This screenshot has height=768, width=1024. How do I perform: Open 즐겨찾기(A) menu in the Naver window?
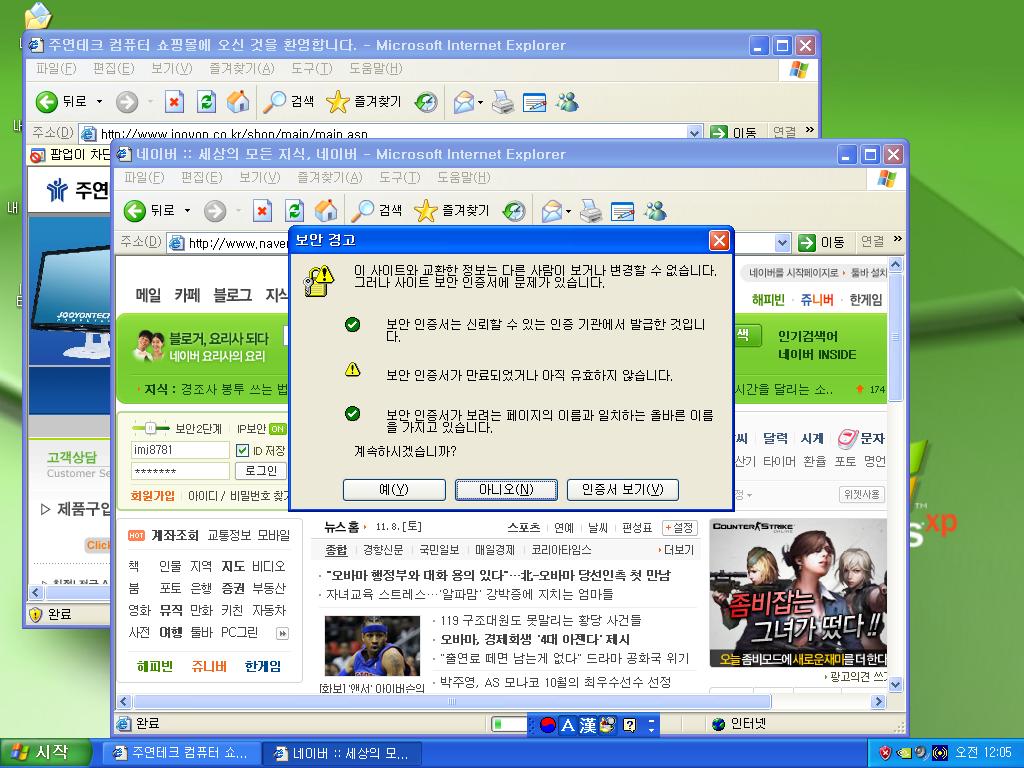[329, 178]
